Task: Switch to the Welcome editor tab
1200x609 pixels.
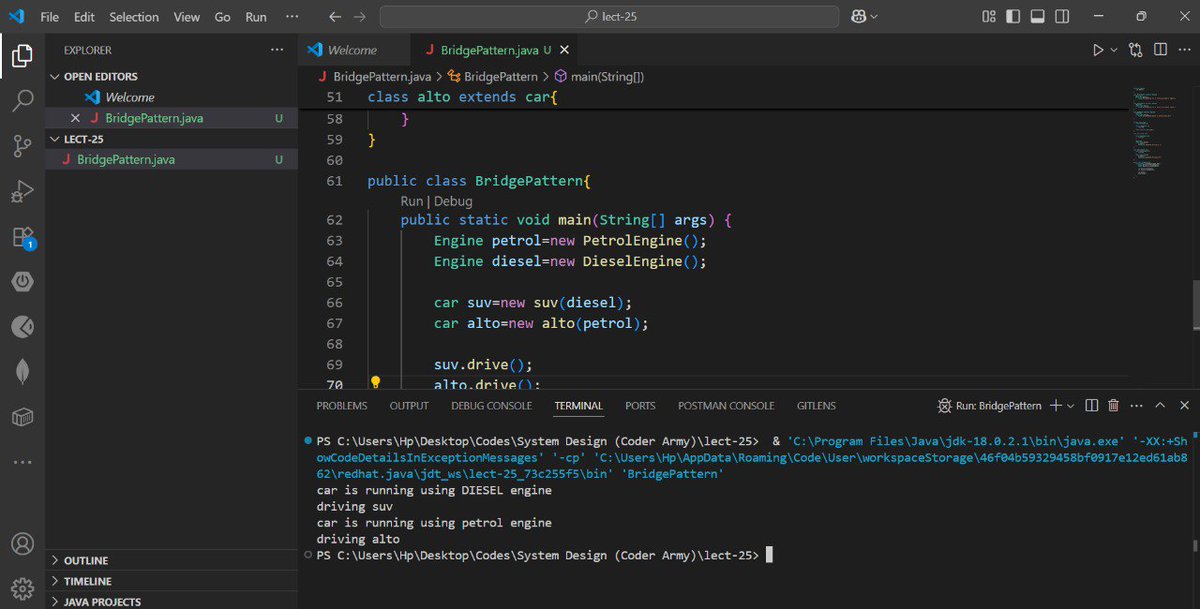Action: point(354,50)
